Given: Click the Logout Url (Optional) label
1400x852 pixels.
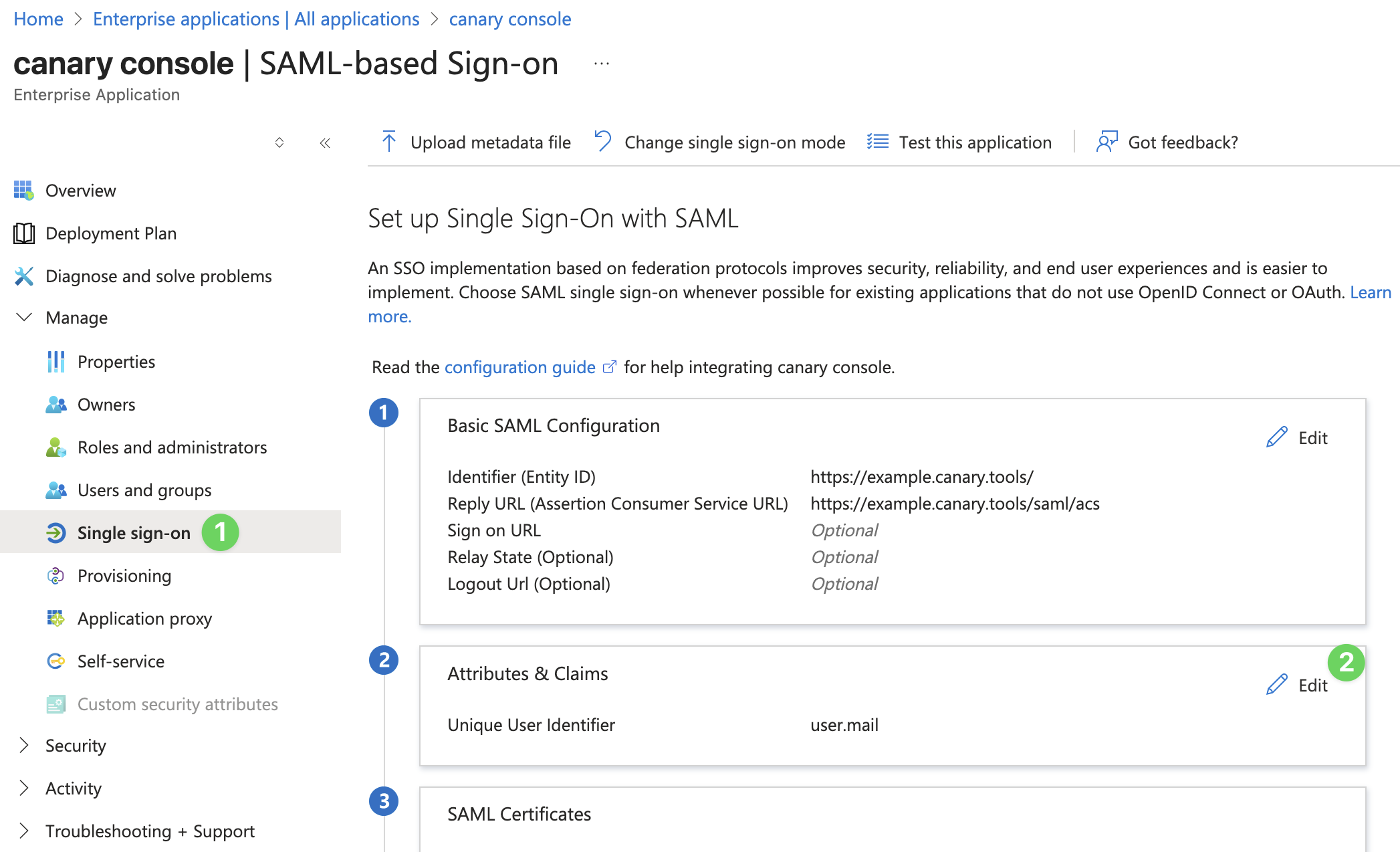Looking at the screenshot, I should (x=529, y=584).
